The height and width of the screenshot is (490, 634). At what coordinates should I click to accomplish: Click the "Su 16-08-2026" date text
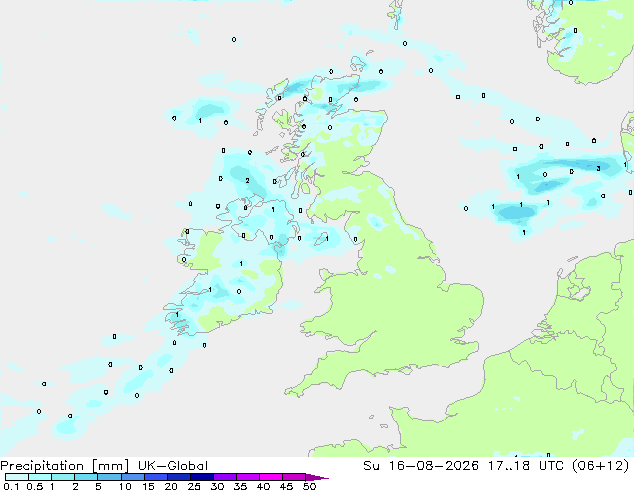point(421,466)
